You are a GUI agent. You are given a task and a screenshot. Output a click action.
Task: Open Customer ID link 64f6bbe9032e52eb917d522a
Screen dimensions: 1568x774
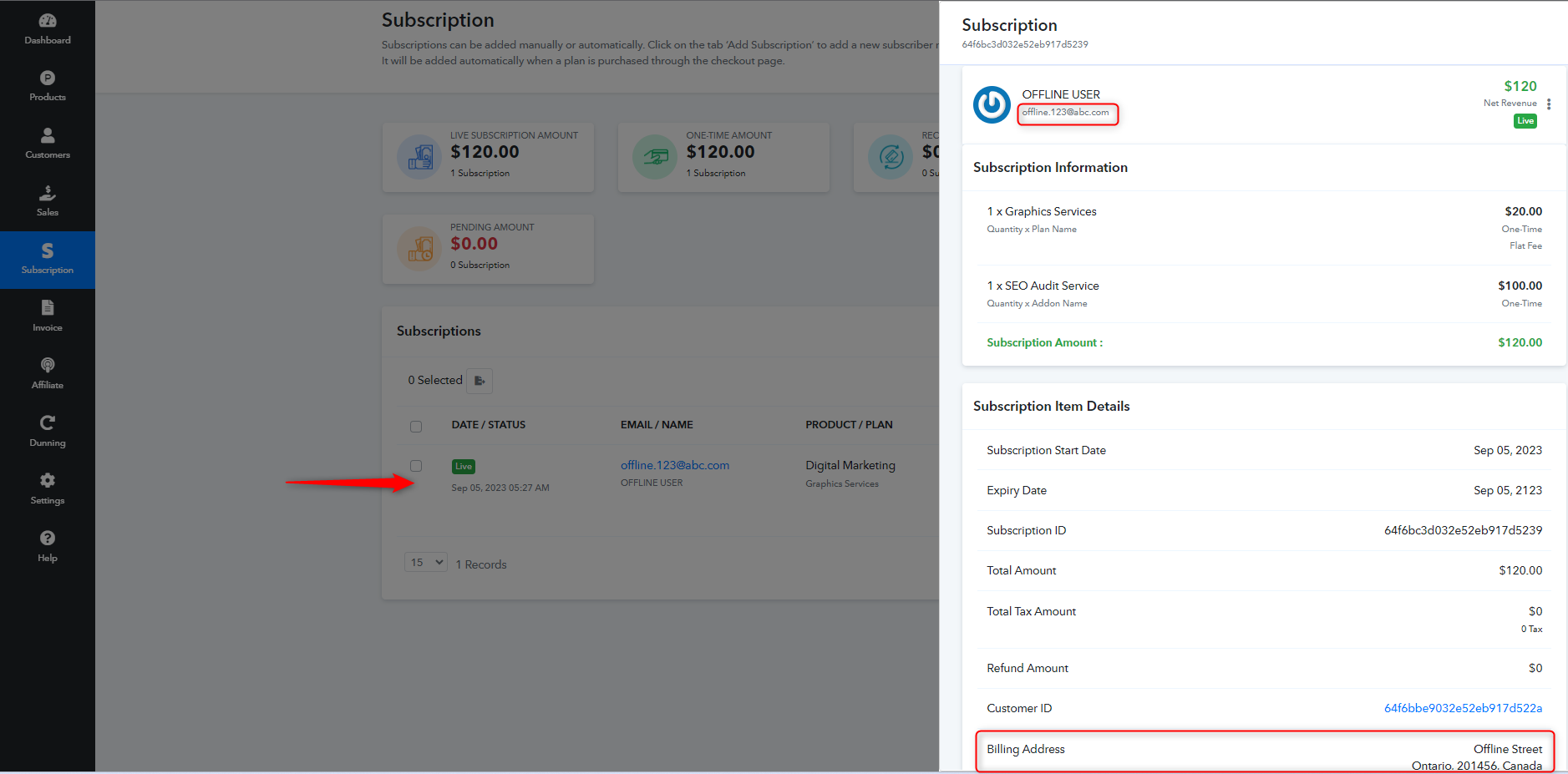tap(1463, 708)
